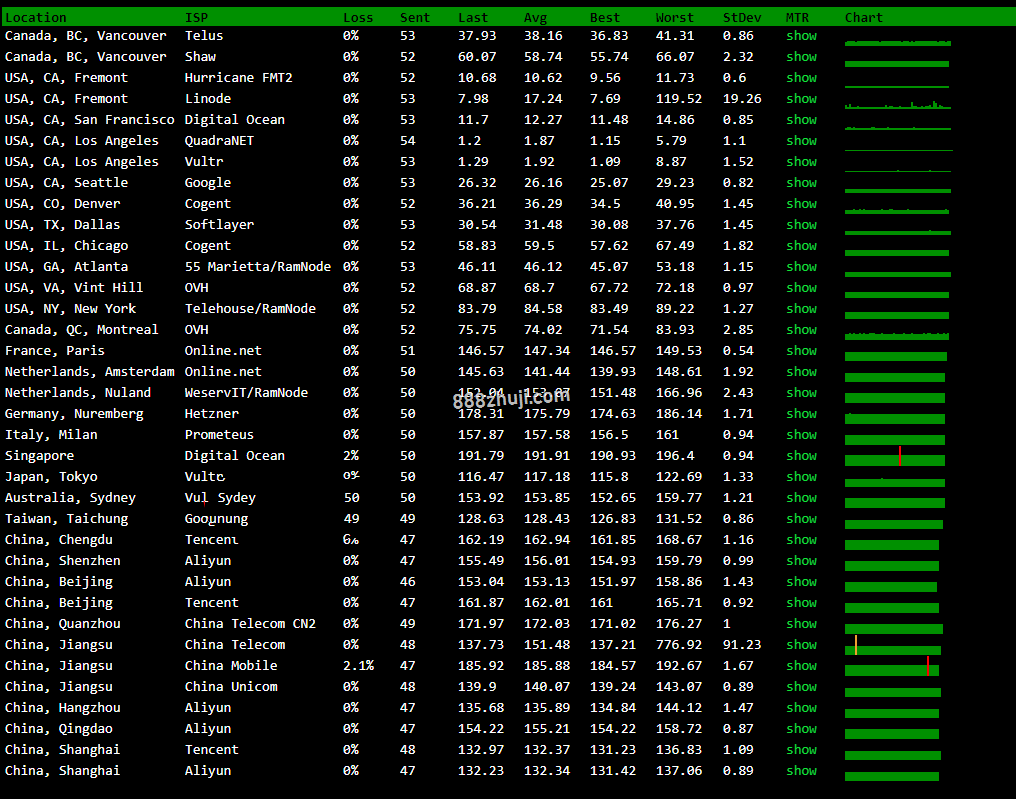Click the Location column header
This screenshot has height=799, width=1016.
36,17
